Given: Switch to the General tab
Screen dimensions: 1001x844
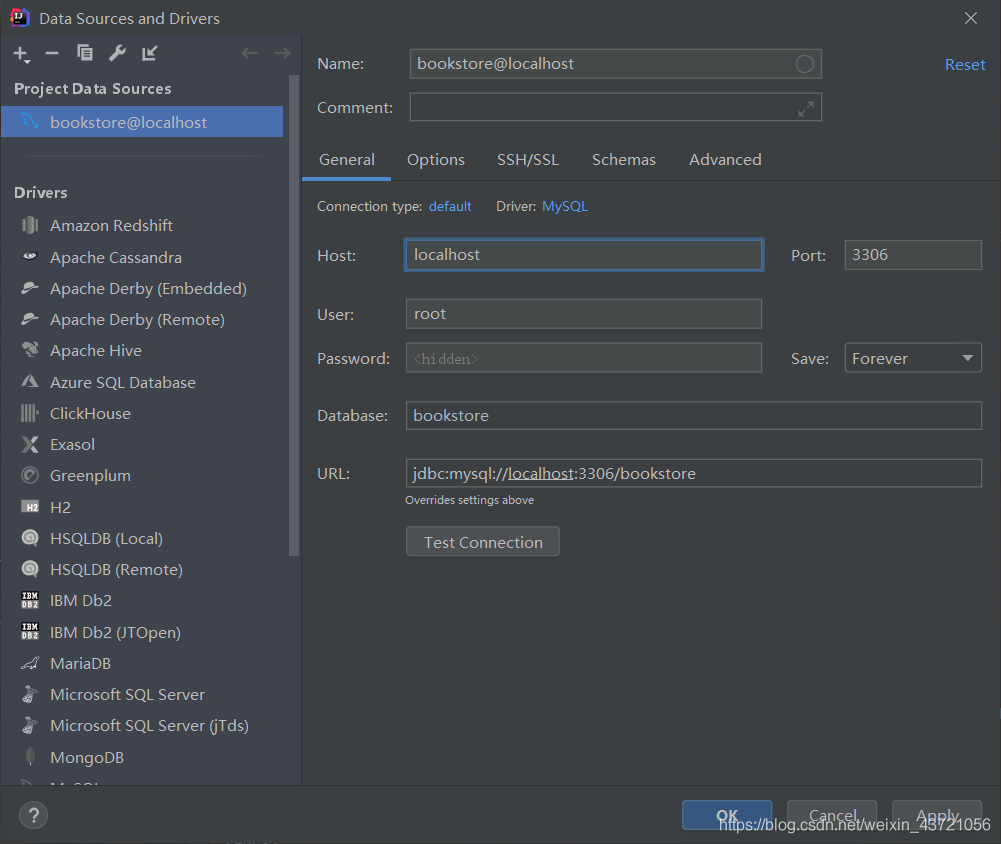Looking at the screenshot, I should [347, 160].
